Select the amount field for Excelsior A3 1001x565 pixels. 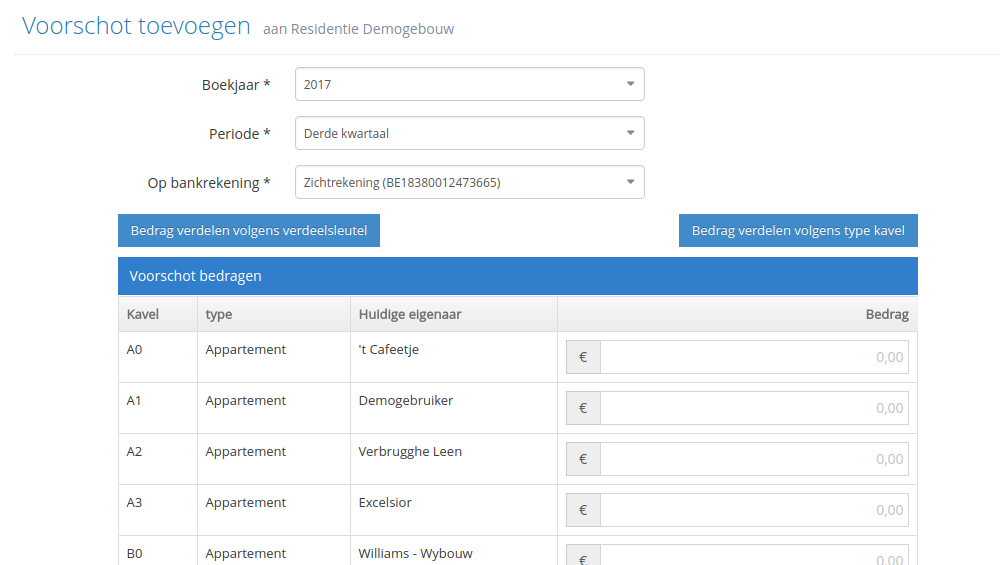click(754, 510)
